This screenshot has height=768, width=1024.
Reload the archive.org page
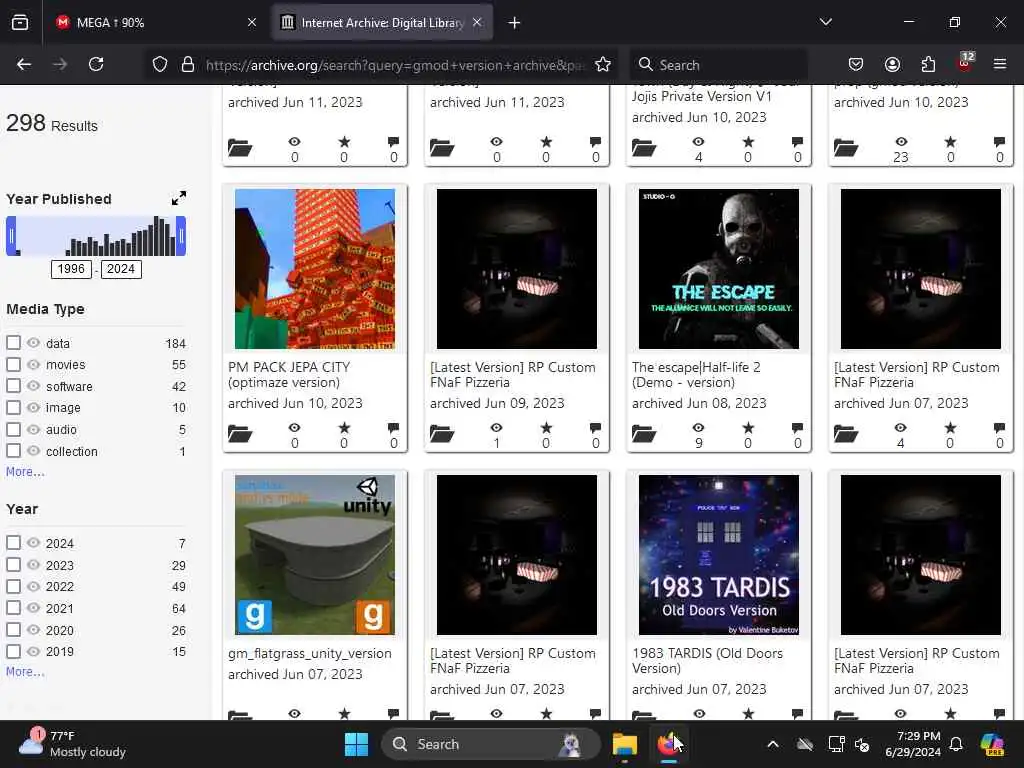[x=96, y=64]
